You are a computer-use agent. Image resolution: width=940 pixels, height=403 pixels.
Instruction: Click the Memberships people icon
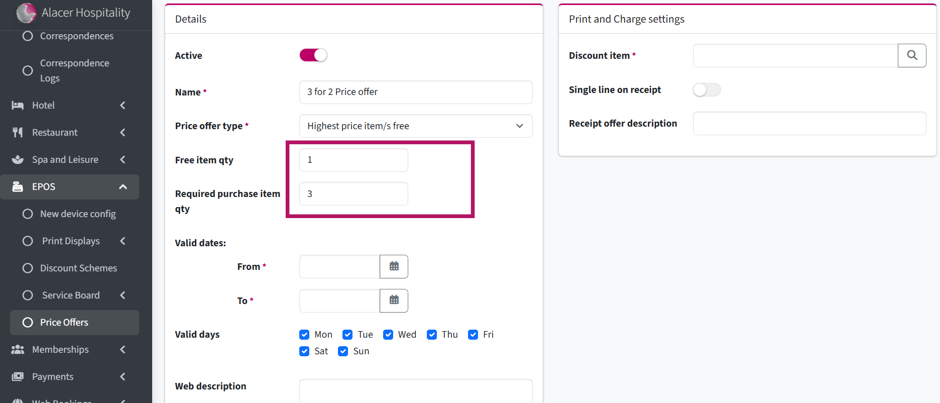pyautogui.click(x=18, y=350)
